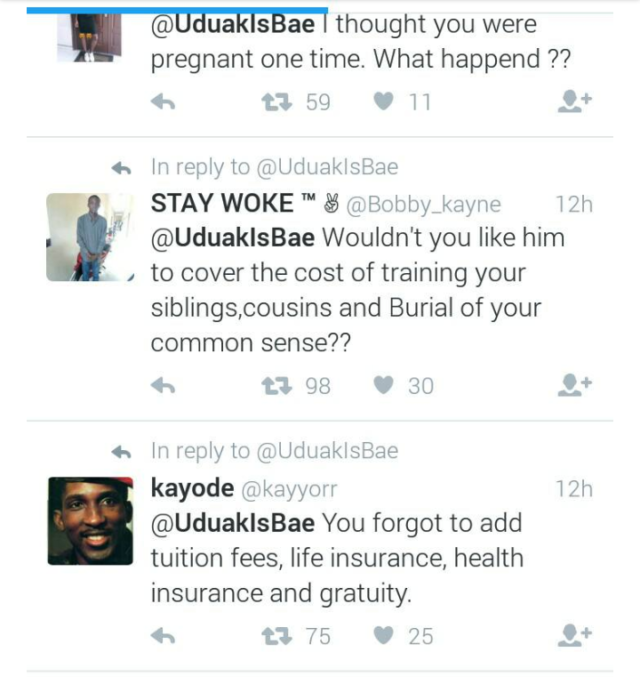Screen dimensions: 640x684
Task: Open the @Bobby_kayne handle link
Action: [423, 205]
